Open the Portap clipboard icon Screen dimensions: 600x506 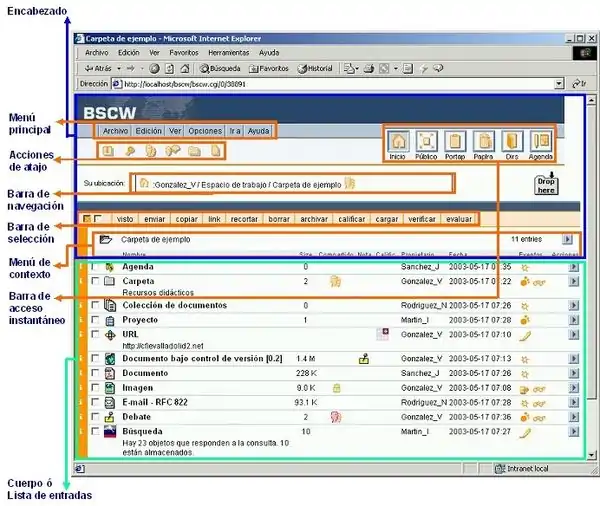pyautogui.click(x=455, y=140)
